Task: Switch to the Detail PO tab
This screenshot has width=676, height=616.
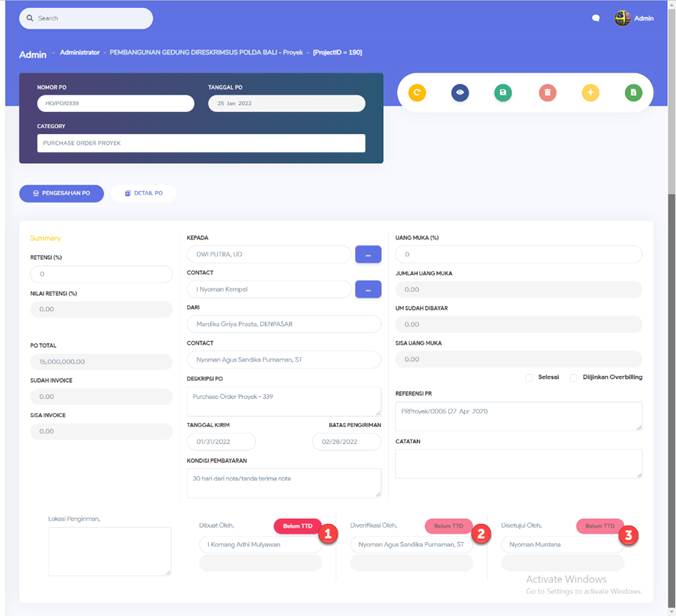Action: click(x=143, y=193)
